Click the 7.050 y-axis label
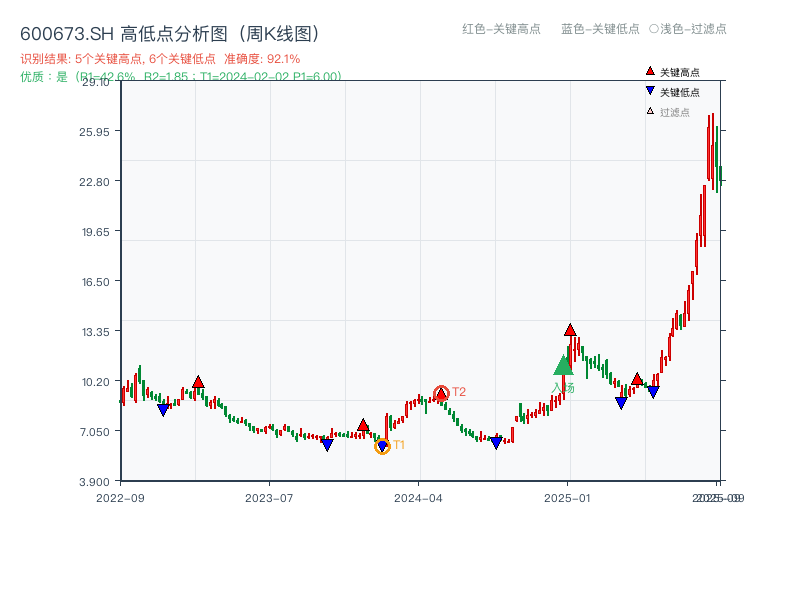 pyautogui.click(x=95, y=432)
